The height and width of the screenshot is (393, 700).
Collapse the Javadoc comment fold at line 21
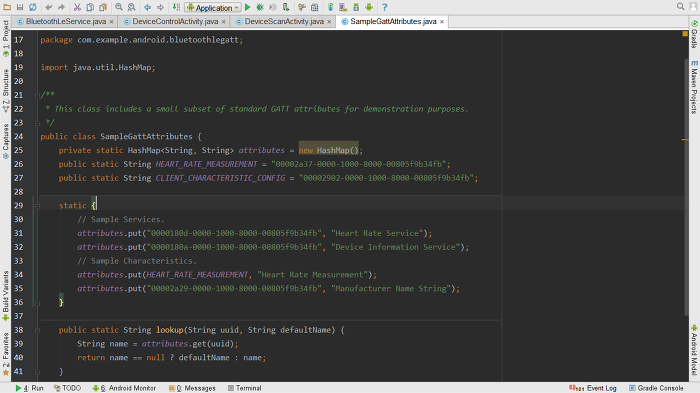(37, 95)
